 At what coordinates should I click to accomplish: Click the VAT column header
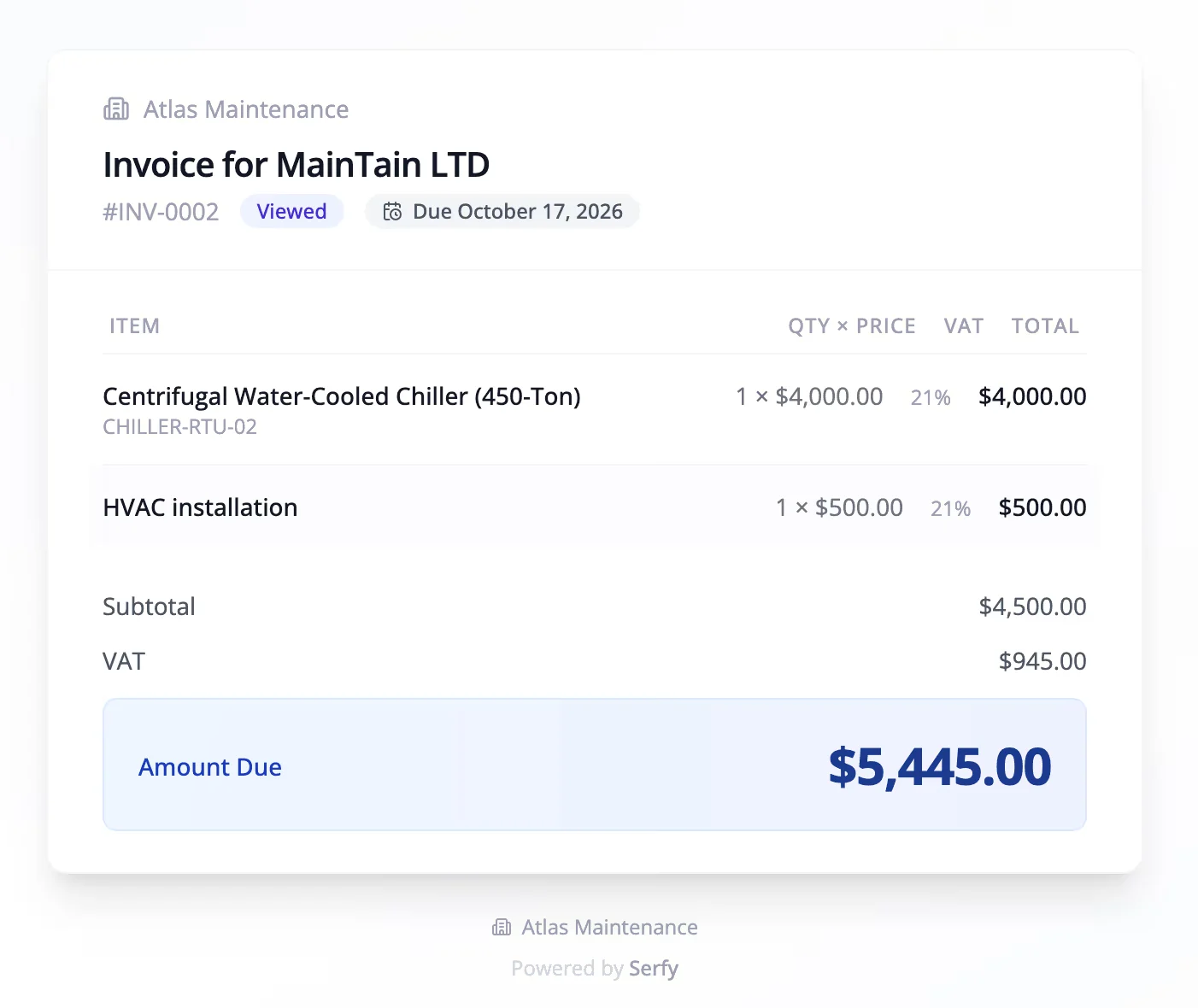pyautogui.click(x=964, y=326)
